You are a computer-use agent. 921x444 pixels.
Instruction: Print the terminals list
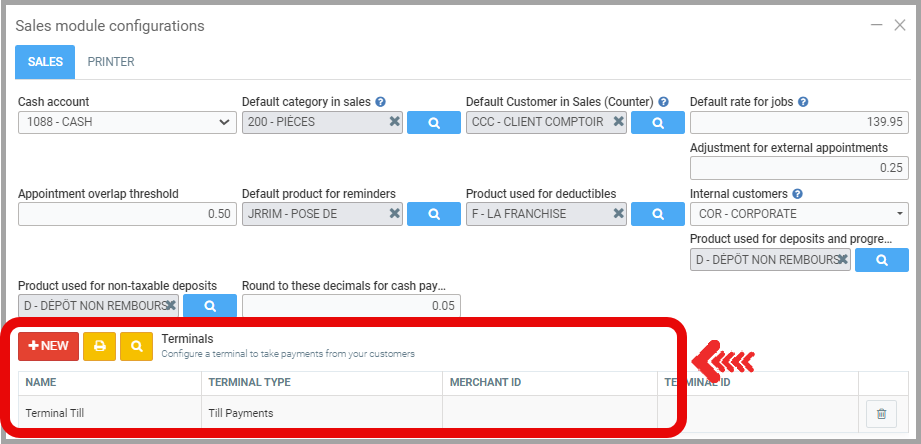tap(99, 346)
